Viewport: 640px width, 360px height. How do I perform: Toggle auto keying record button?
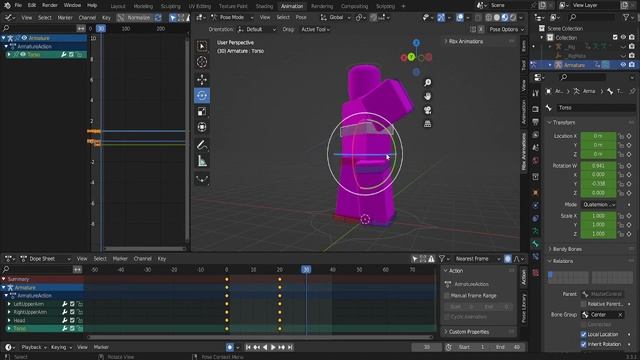(230, 347)
